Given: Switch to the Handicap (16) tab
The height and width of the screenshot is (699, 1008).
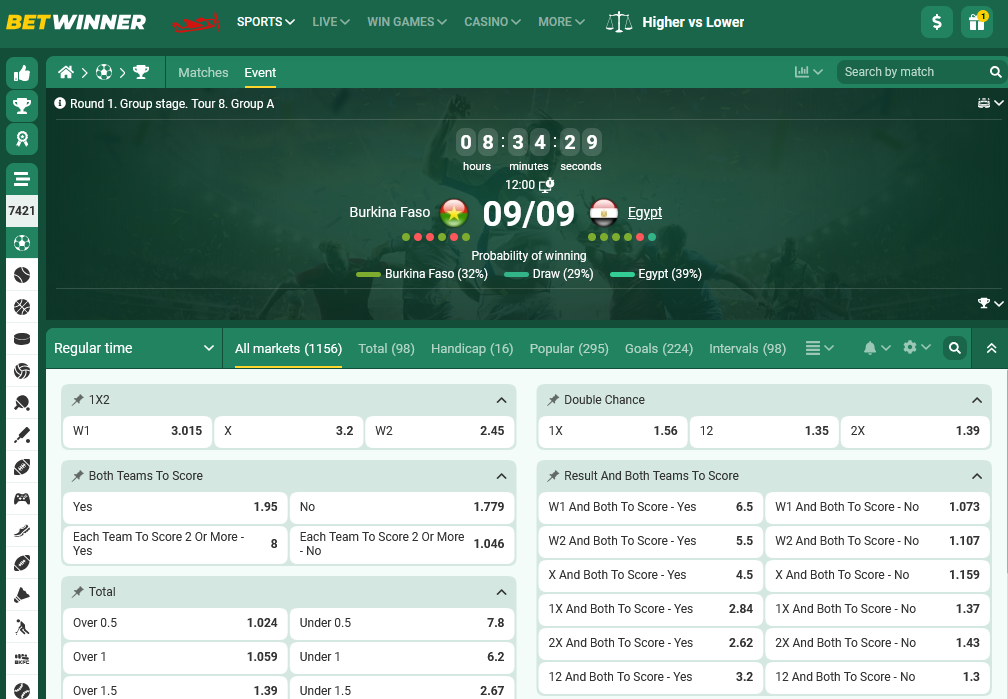Looking at the screenshot, I should click(472, 348).
